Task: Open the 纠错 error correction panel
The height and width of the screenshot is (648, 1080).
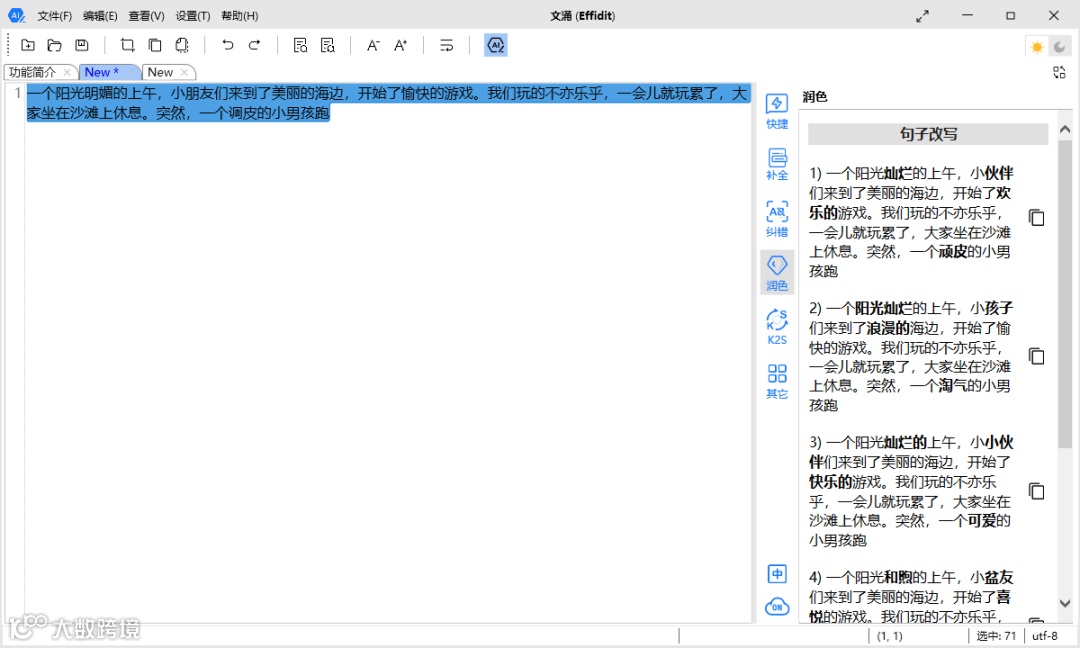Action: point(777,219)
